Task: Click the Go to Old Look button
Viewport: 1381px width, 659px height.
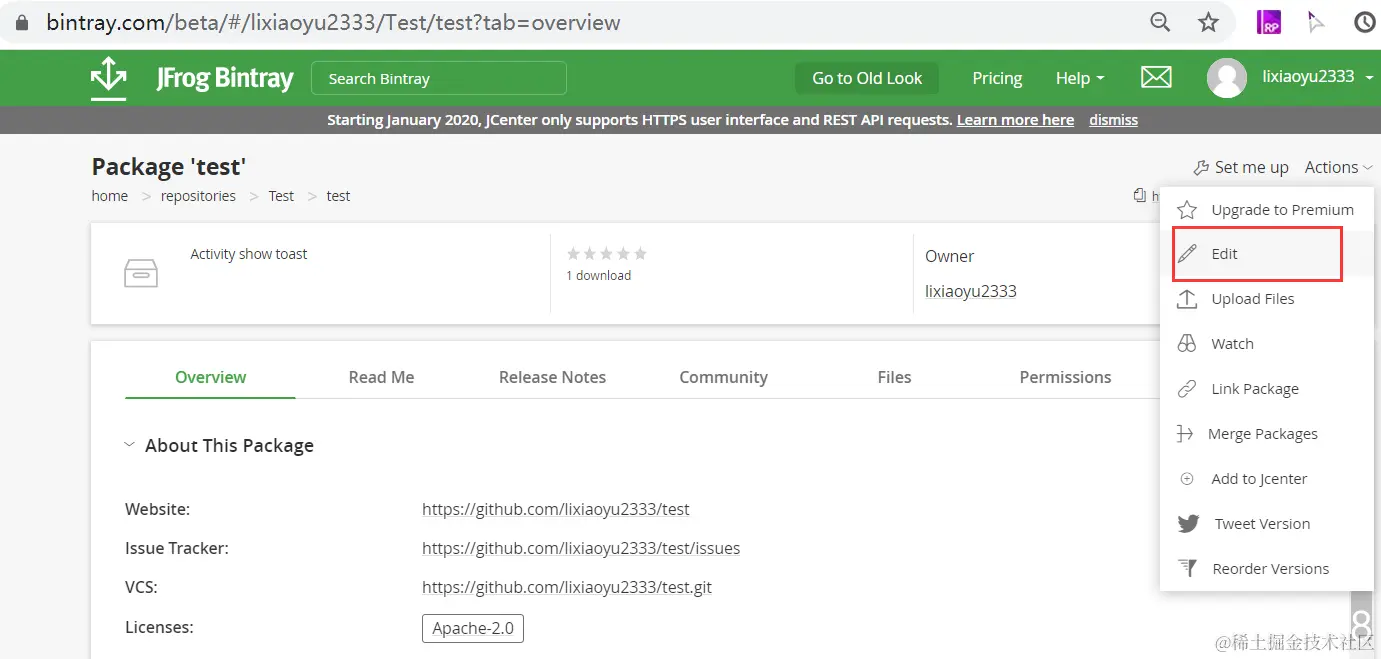Action: 867,78
